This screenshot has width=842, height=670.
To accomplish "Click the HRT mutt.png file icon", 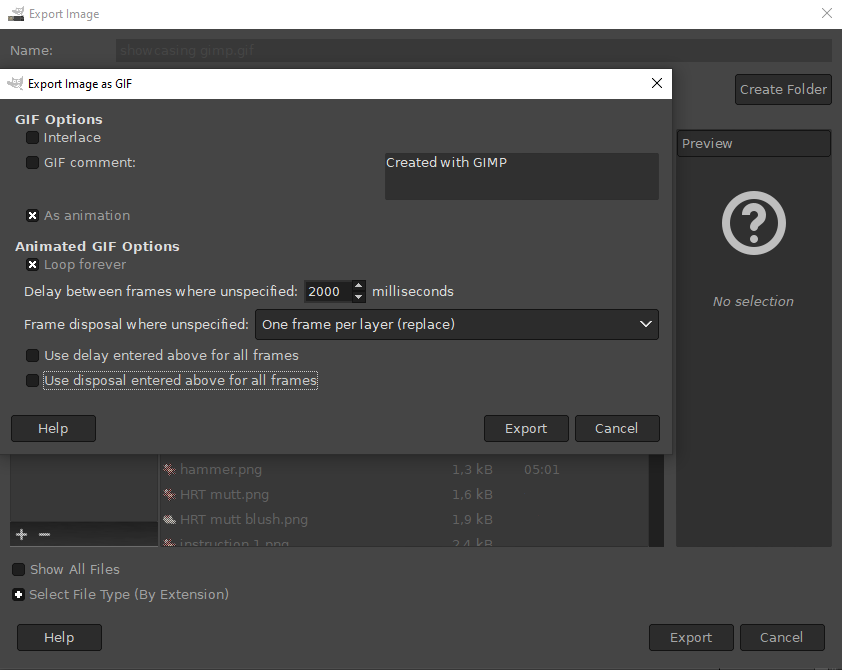I will 169,494.
